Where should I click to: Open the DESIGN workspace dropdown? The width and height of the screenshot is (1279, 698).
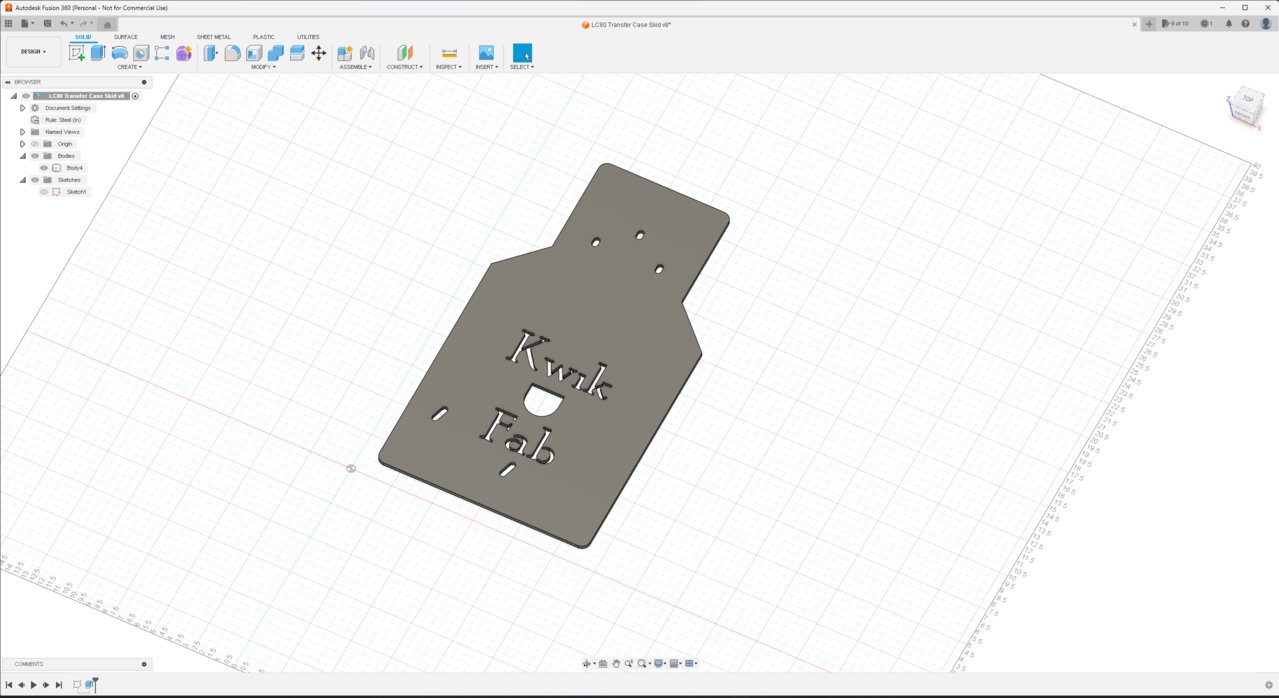tap(33, 52)
